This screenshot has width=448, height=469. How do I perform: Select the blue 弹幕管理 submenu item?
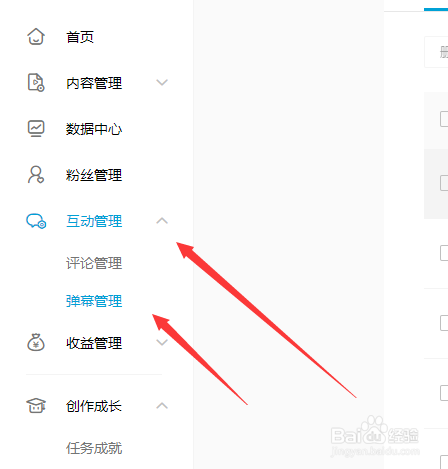pos(94,301)
